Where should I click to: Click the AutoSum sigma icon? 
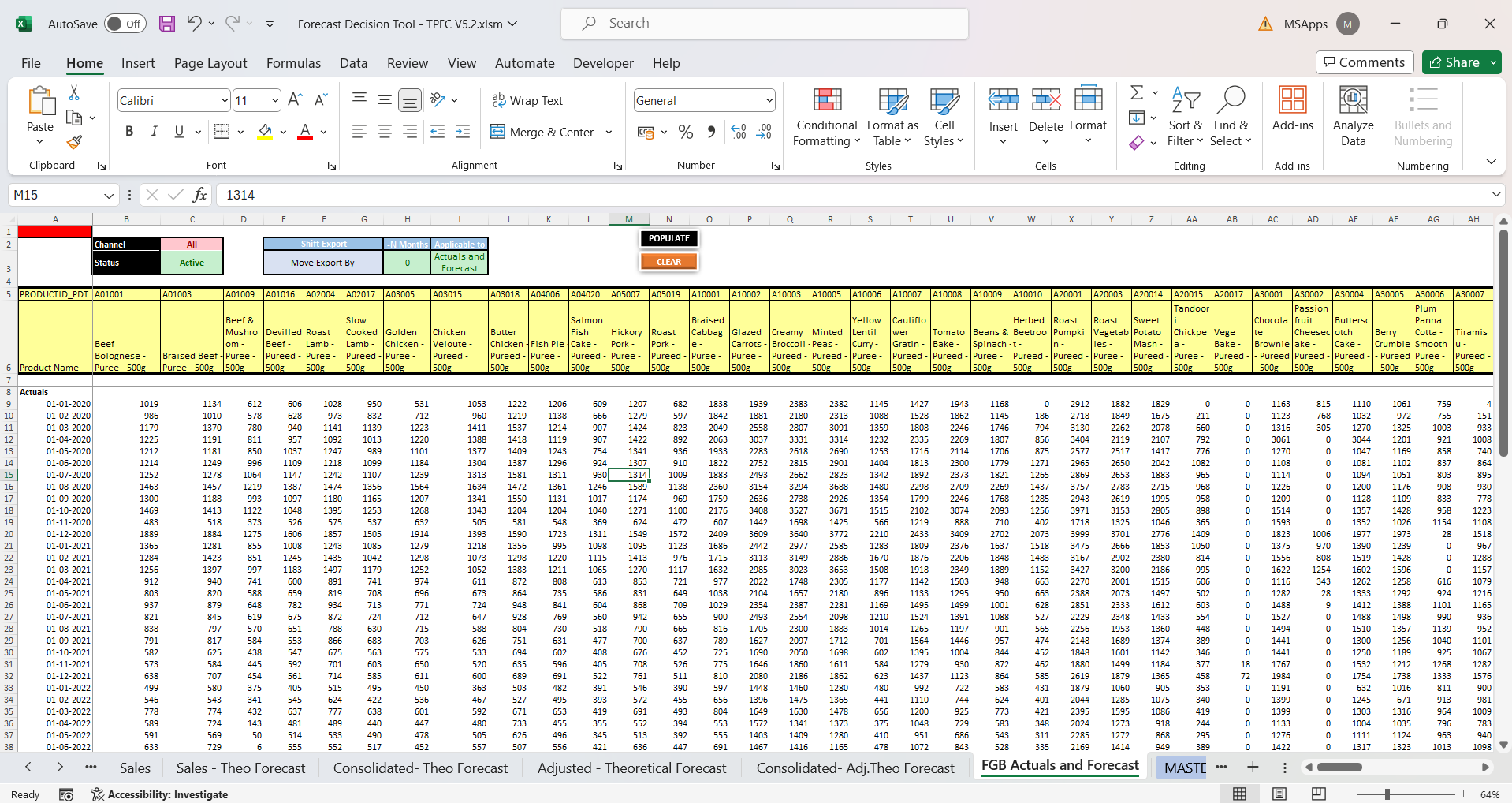[1136, 93]
